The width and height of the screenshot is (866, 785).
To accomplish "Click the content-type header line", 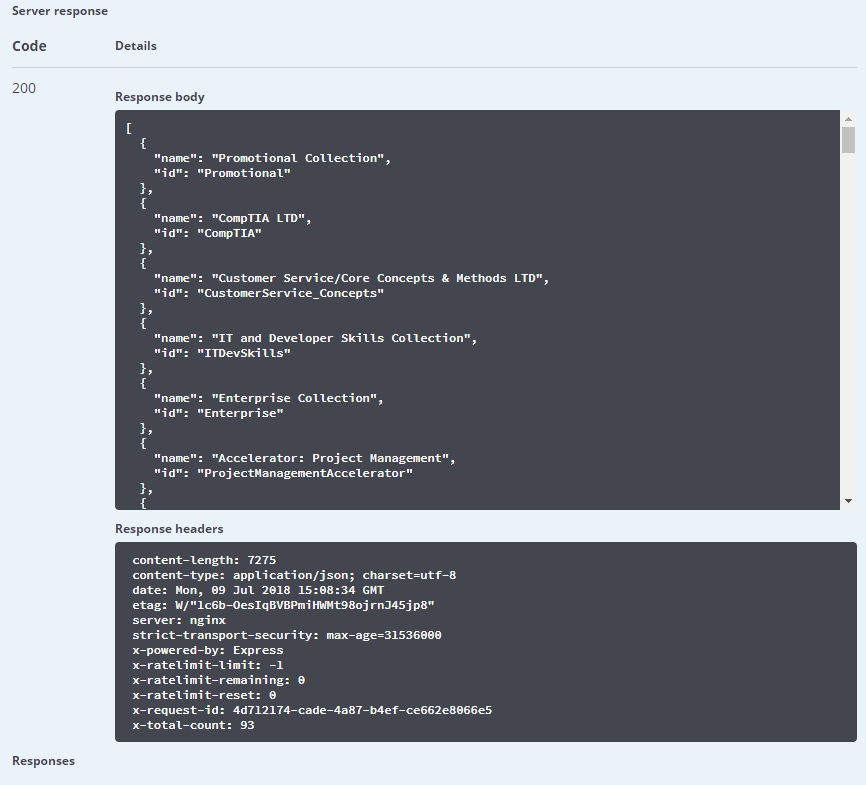I will (294, 575).
